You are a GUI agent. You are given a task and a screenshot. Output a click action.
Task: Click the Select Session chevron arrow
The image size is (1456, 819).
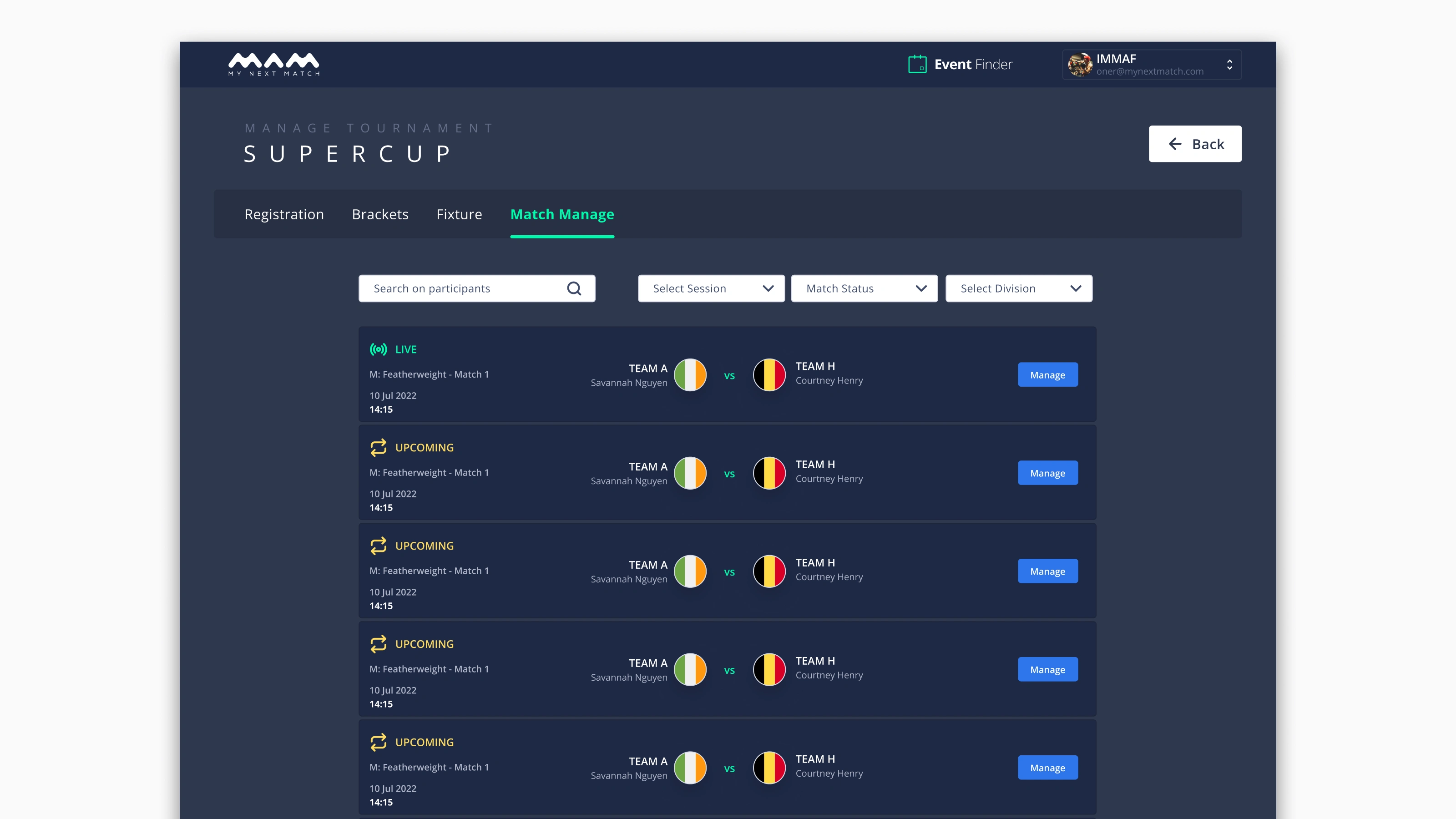click(768, 288)
